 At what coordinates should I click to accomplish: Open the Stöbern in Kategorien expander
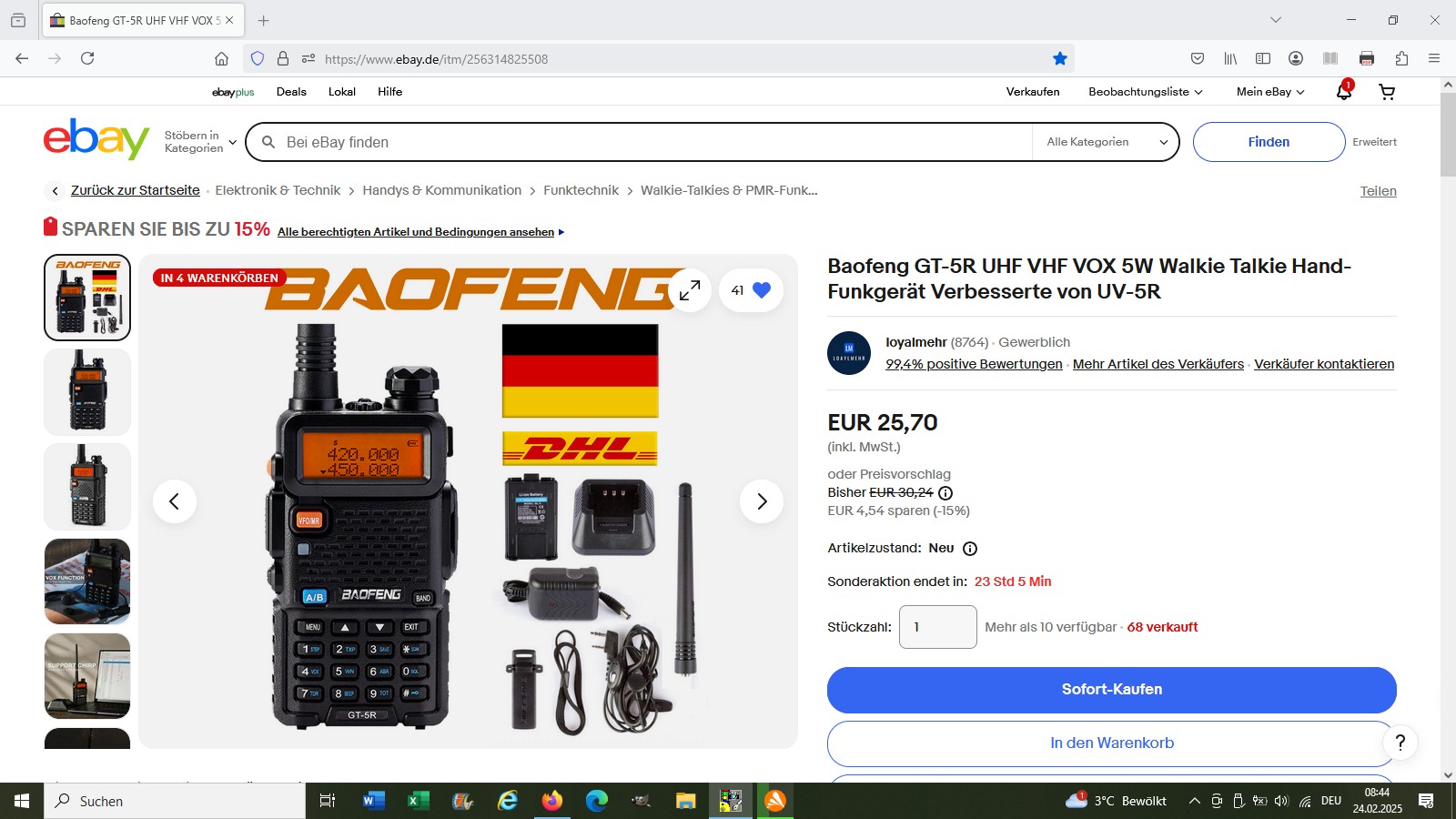coord(200,142)
